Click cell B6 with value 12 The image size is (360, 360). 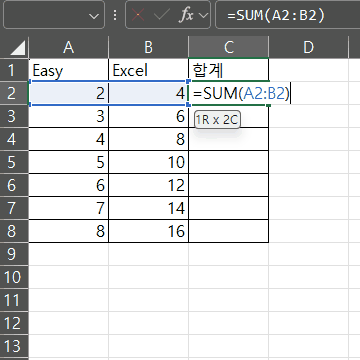click(x=149, y=185)
